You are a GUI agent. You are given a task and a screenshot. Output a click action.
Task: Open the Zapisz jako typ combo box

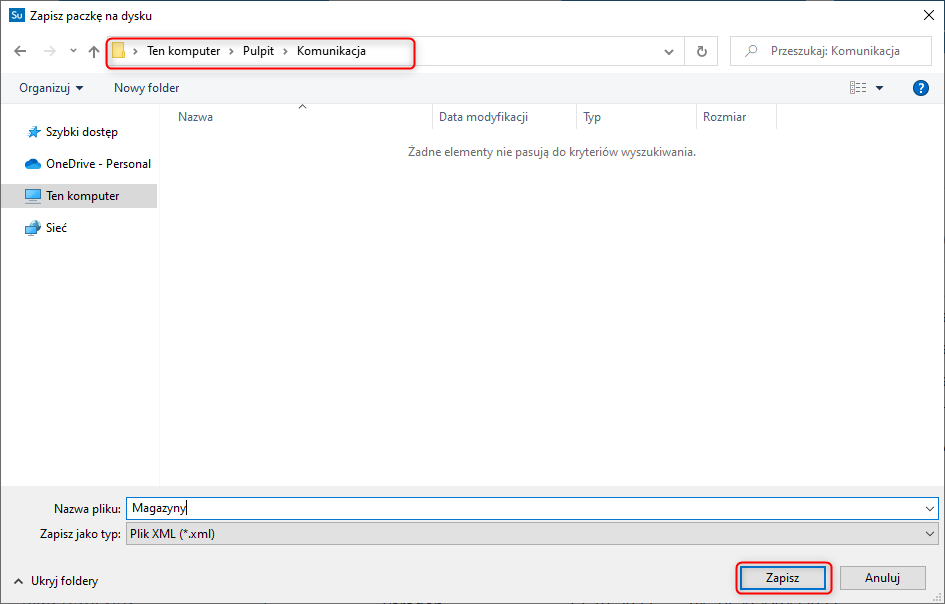coord(532,534)
